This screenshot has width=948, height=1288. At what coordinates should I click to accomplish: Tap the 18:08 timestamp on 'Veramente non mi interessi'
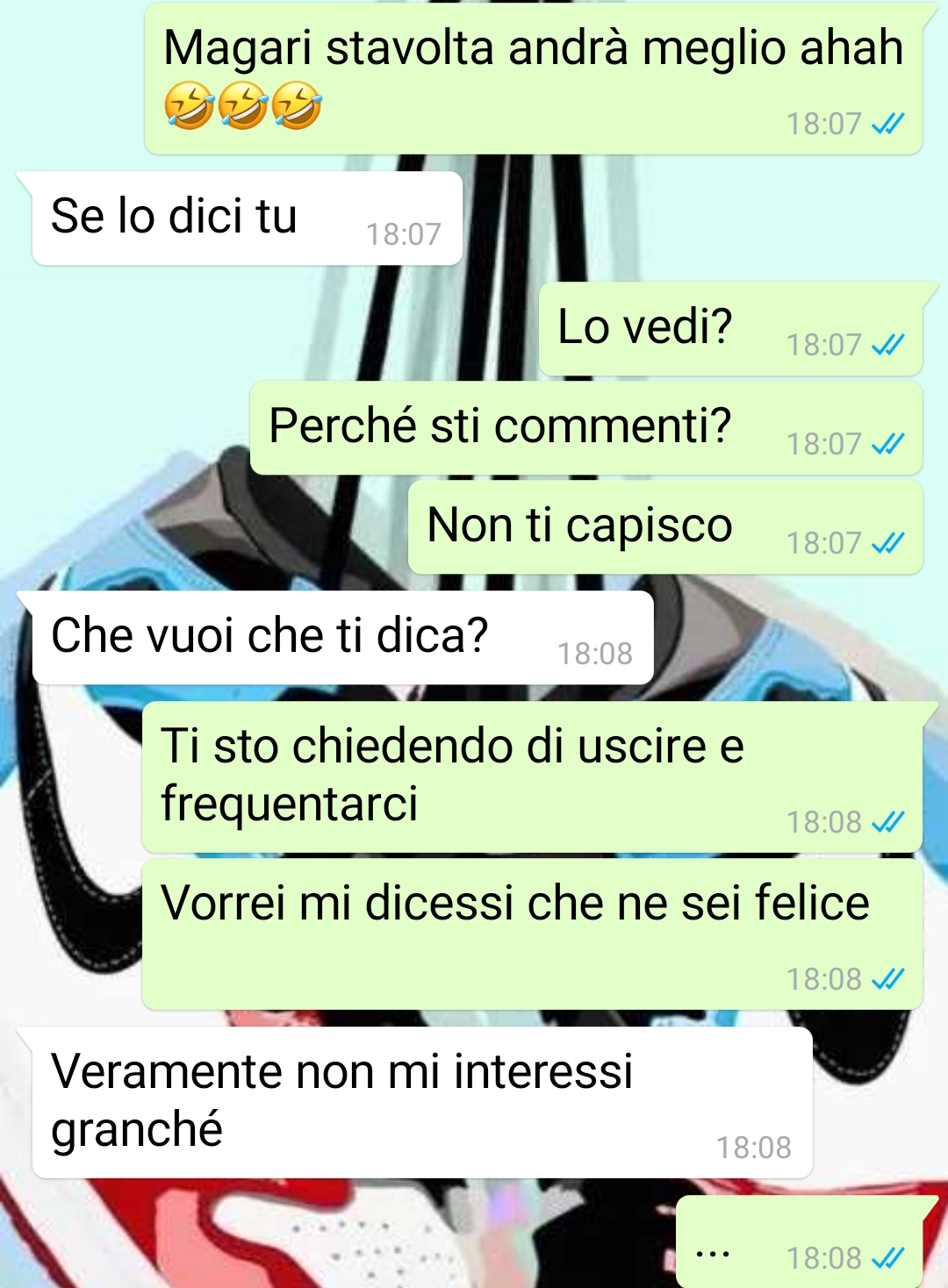tap(754, 1148)
